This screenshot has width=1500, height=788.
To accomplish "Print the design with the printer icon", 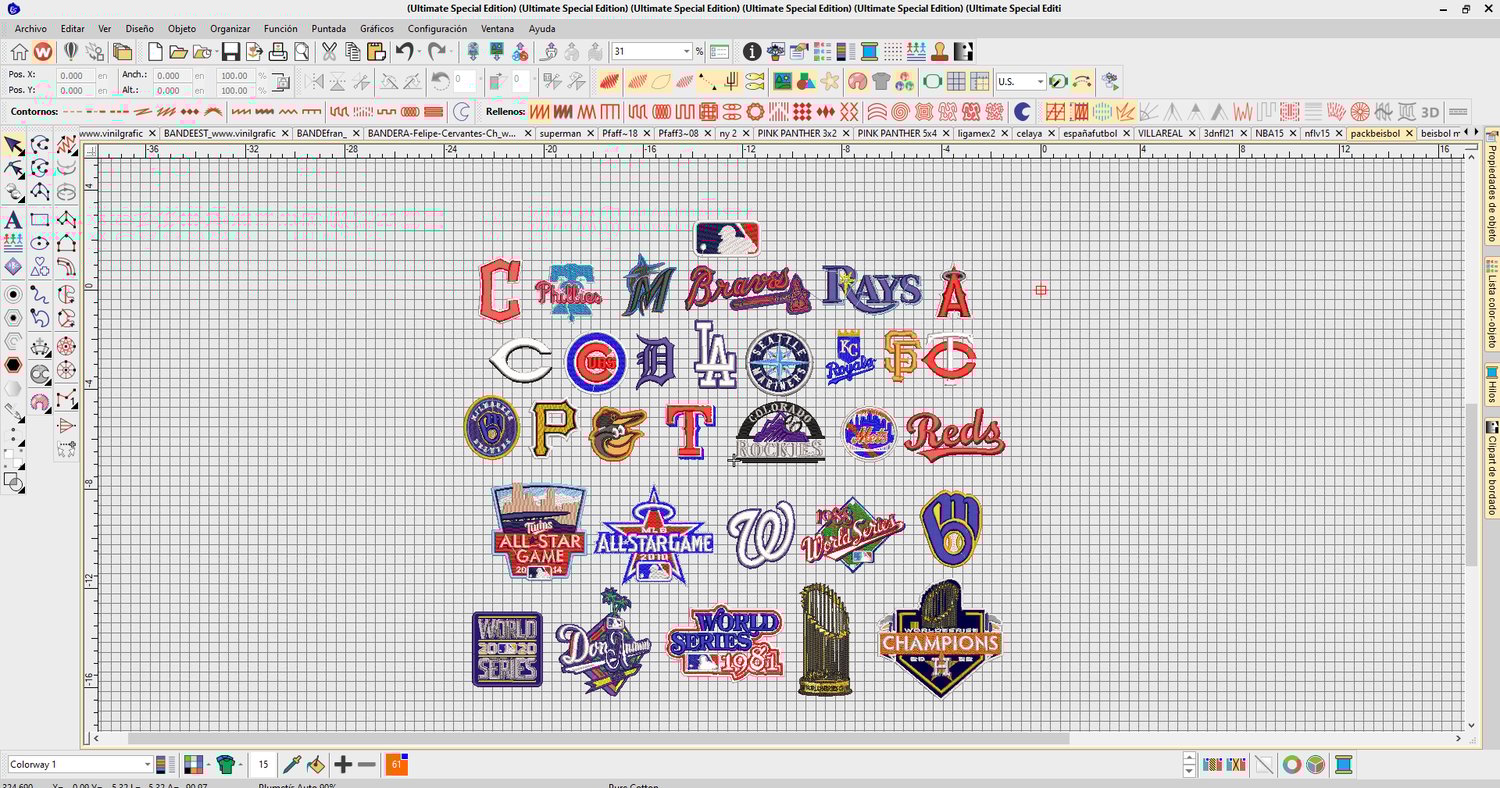I will pyautogui.click(x=278, y=51).
